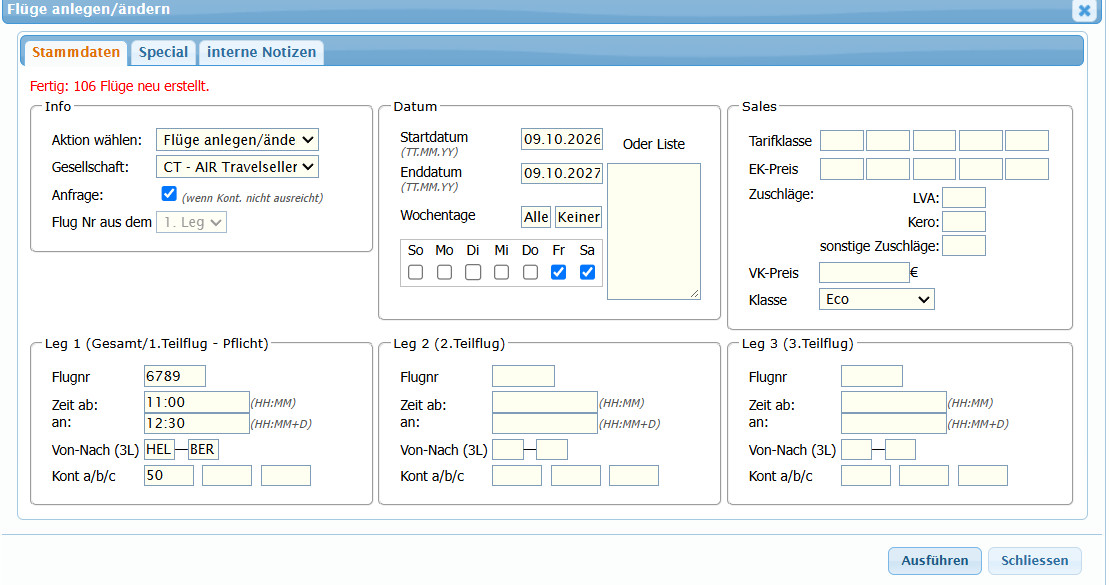Uncheck the Sa weekday checkbox

587,272
